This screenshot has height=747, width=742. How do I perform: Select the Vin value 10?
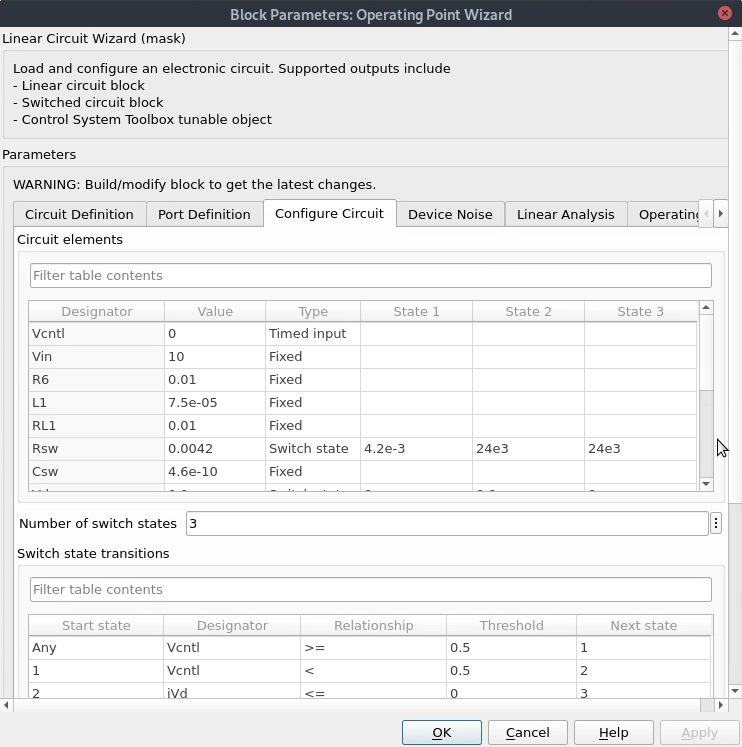click(x=215, y=357)
